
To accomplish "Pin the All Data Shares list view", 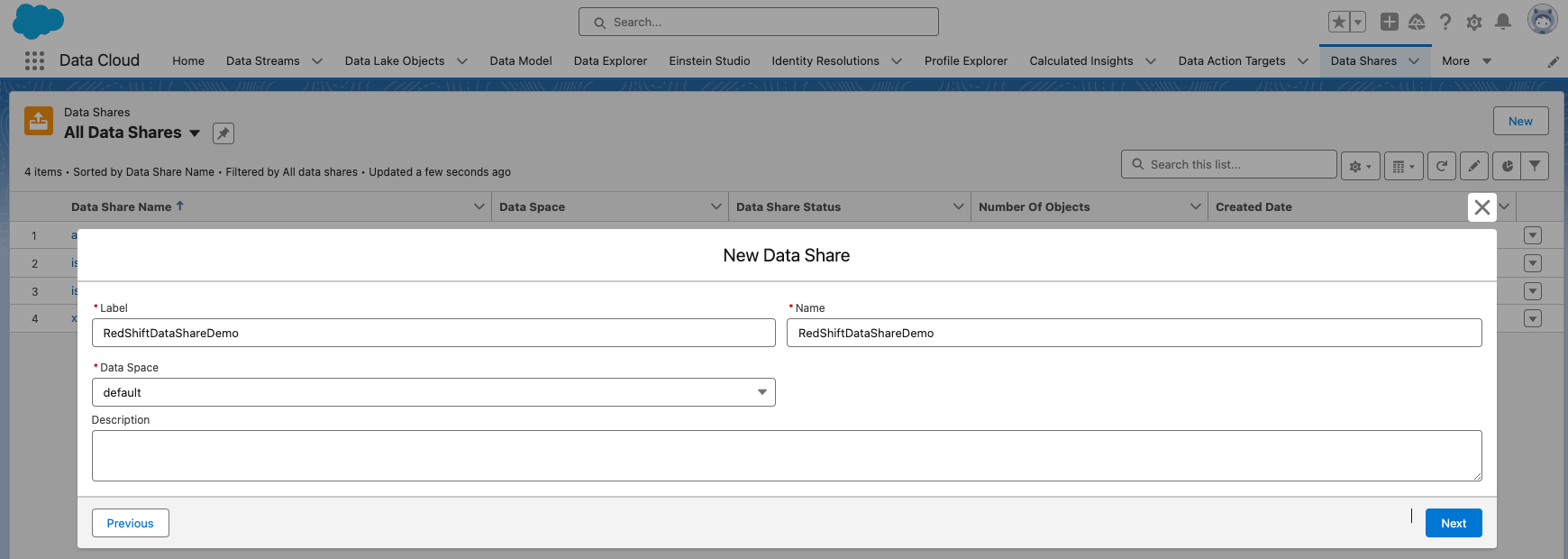I will point(223,133).
